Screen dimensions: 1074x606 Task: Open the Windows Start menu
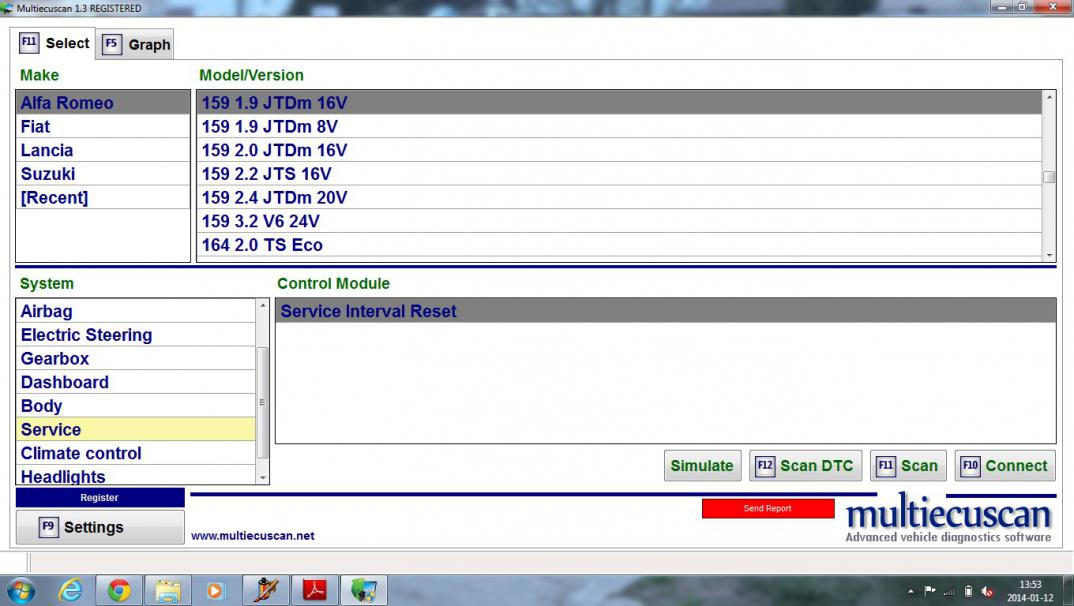click(x=20, y=590)
